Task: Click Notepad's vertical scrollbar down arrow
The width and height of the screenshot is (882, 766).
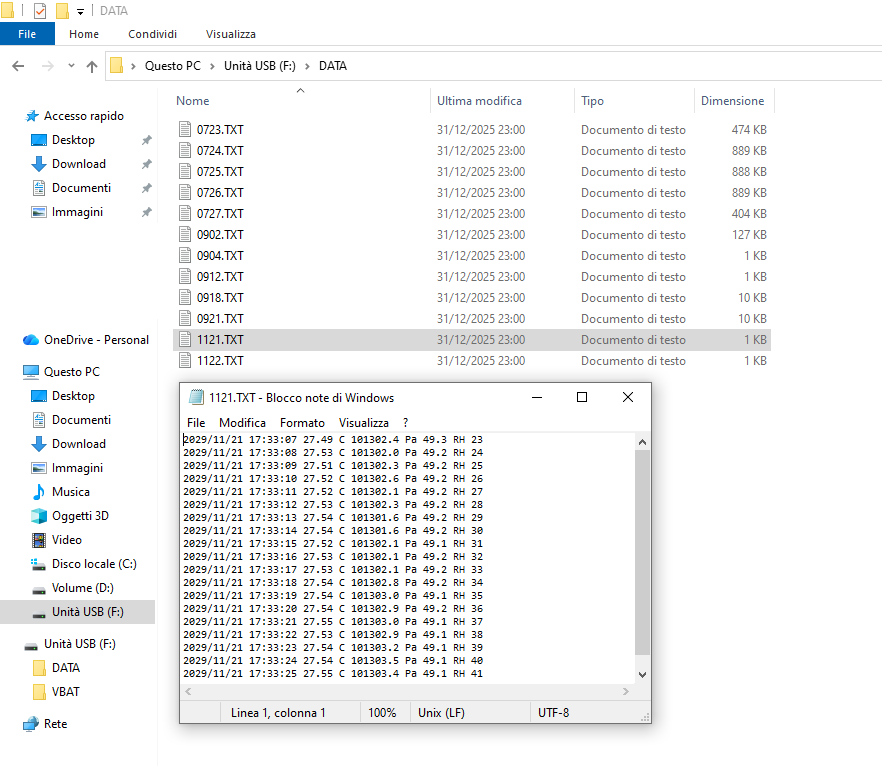Action: coord(642,674)
